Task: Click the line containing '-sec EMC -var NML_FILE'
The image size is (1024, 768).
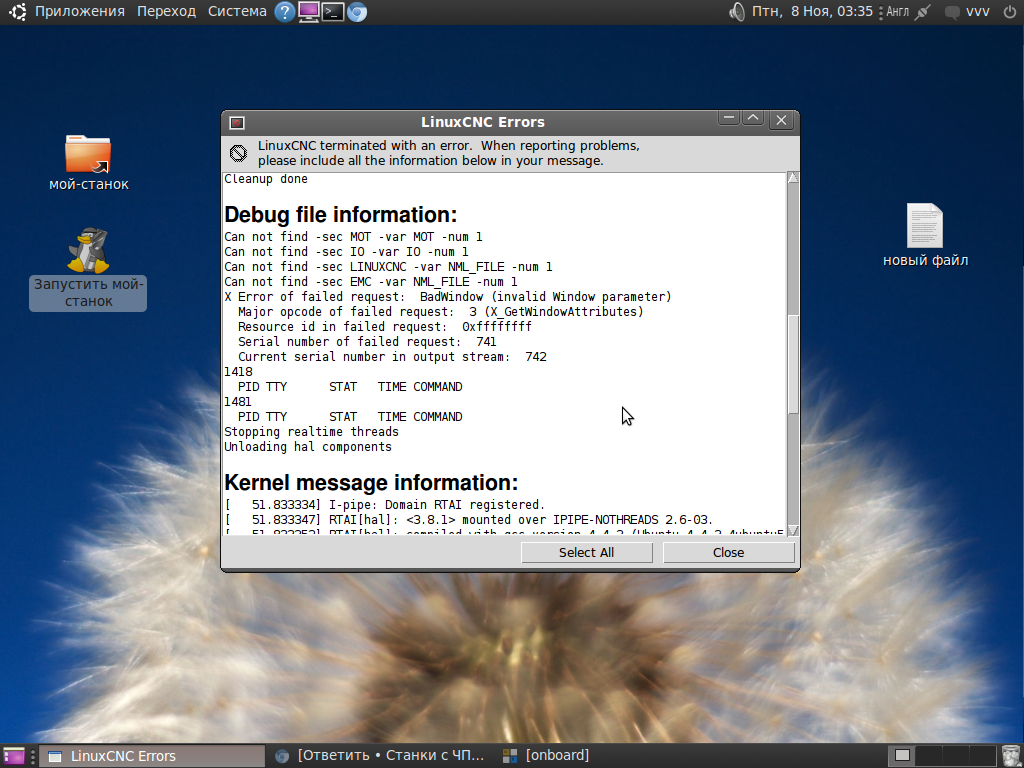Action: (370, 282)
